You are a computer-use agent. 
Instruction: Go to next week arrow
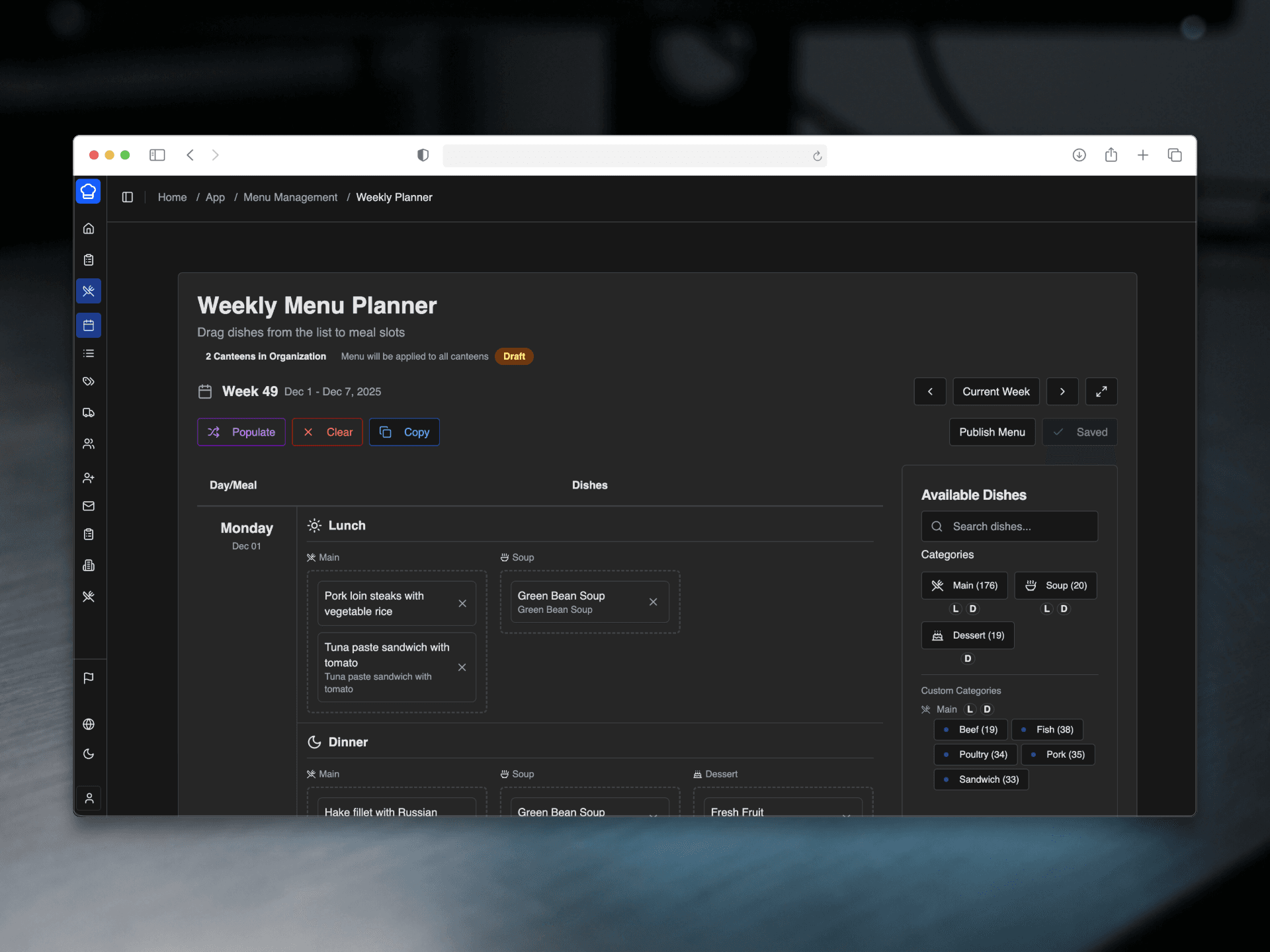click(x=1062, y=391)
